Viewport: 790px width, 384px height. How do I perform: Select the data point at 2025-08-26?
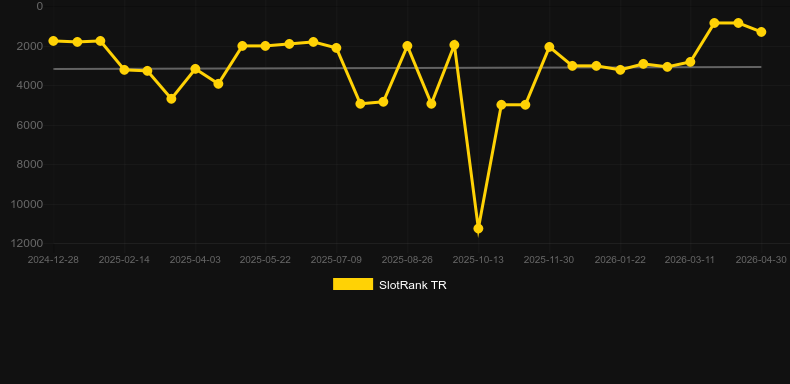pyautogui.click(x=407, y=46)
